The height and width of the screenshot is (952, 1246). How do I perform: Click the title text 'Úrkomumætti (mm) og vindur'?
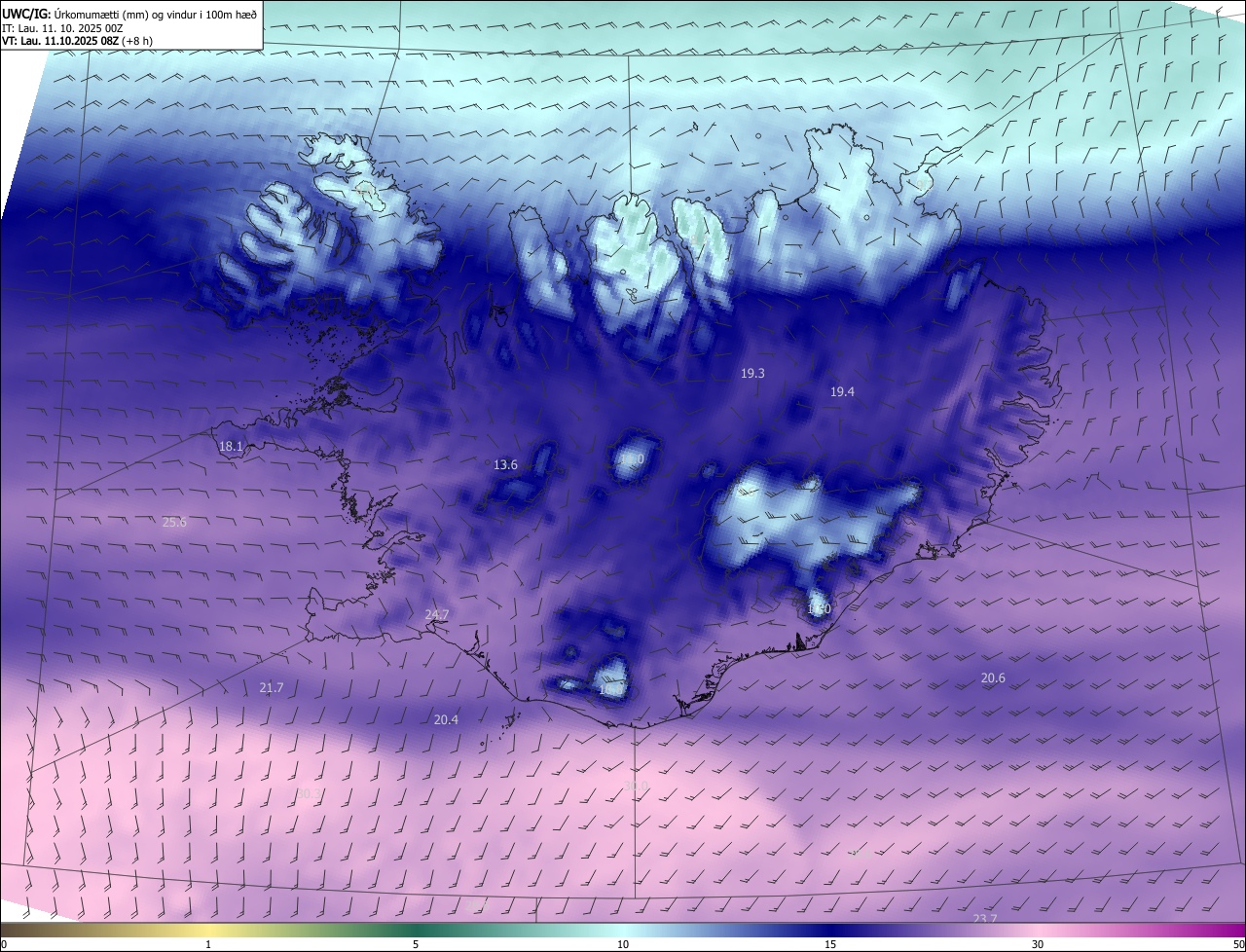[124, 14]
